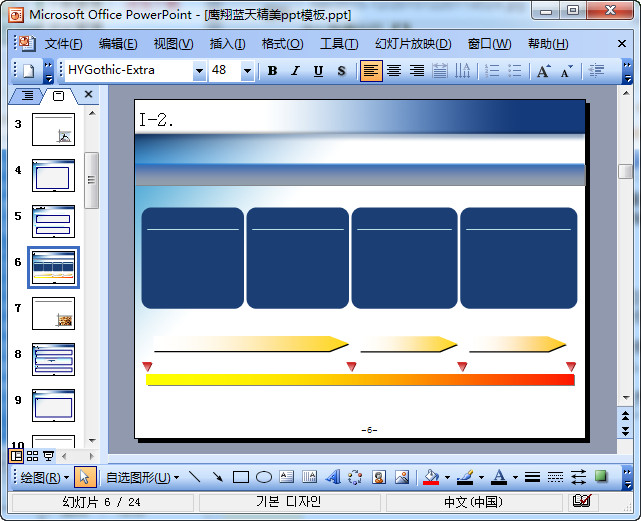The width and height of the screenshot is (641, 521).
Task: Open the 插入(I) menu
Action: (x=227, y=44)
